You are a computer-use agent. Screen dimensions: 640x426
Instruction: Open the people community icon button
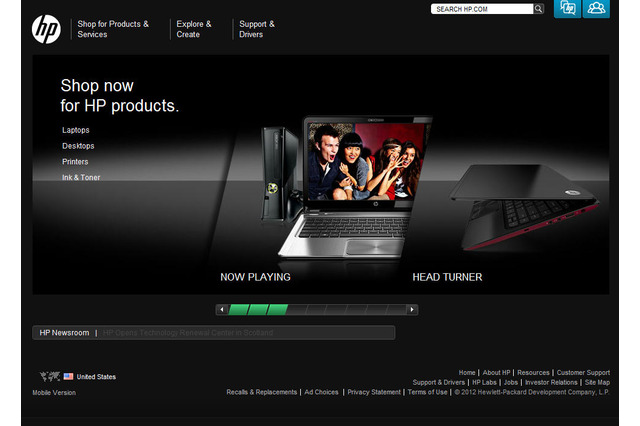pyautogui.click(x=596, y=8)
